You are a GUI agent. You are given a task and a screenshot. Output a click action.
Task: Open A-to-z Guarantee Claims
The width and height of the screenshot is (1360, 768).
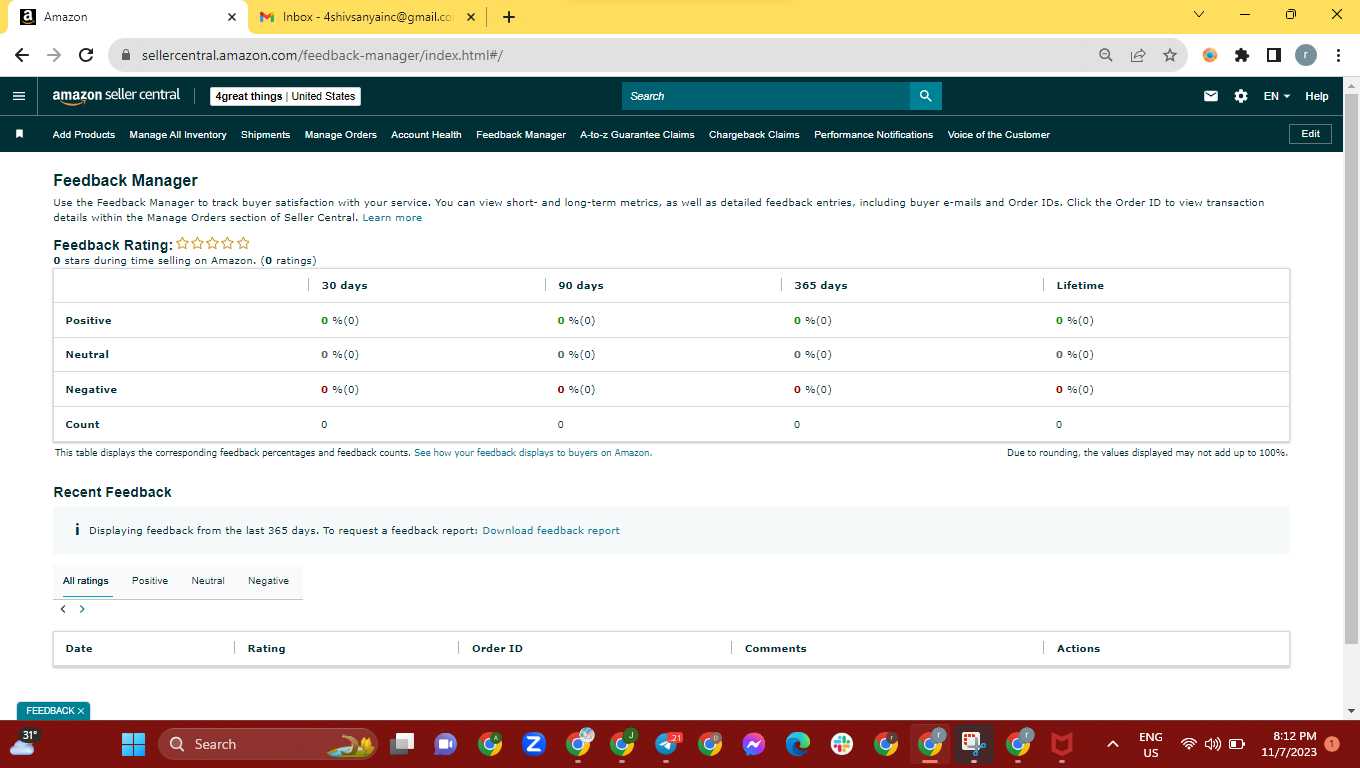[637, 134]
